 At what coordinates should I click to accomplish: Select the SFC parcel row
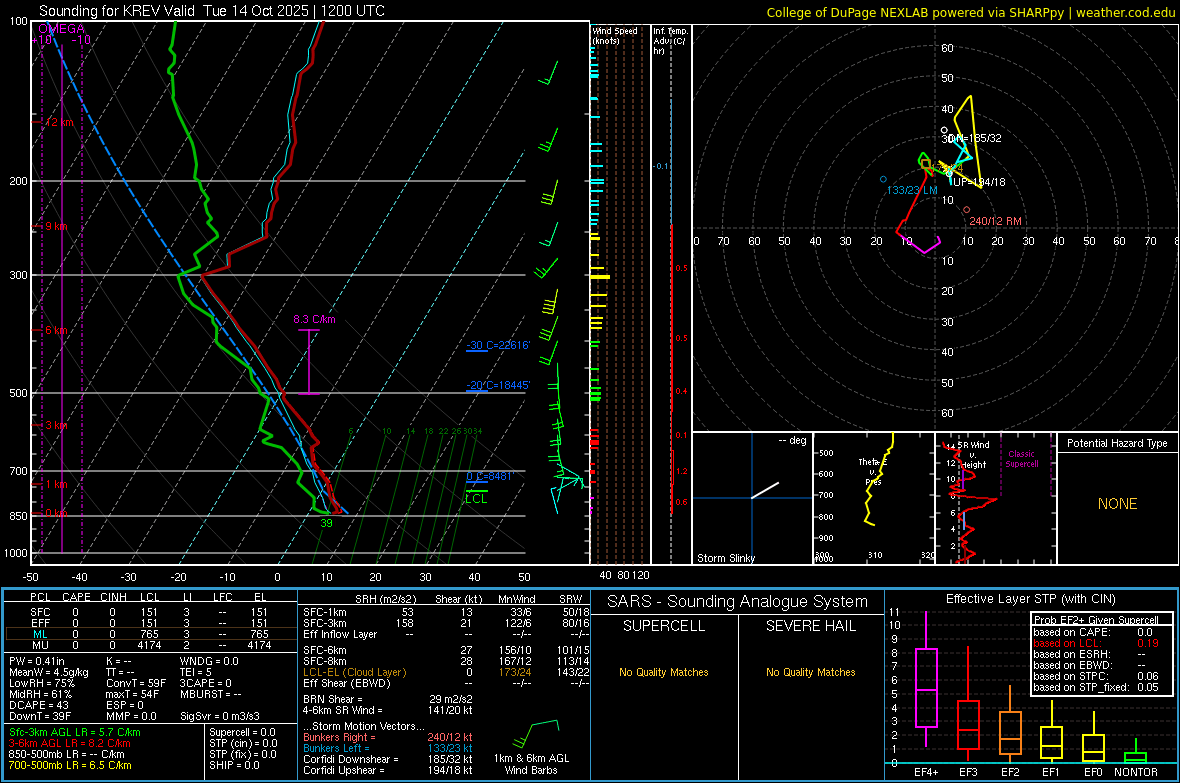point(150,612)
